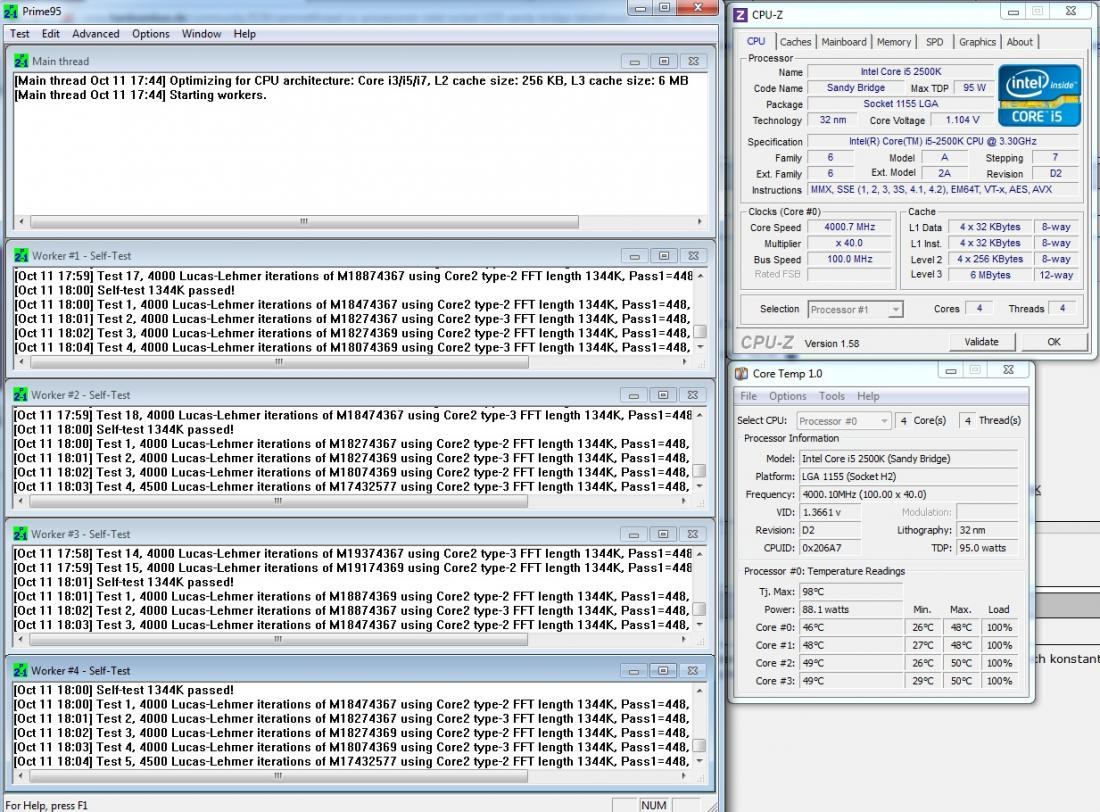Switch to the Caches tab in CPU-Z
Image resolution: width=1100 pixels, height=812 pixels.
pyautogui.click(x=795, y=42)
